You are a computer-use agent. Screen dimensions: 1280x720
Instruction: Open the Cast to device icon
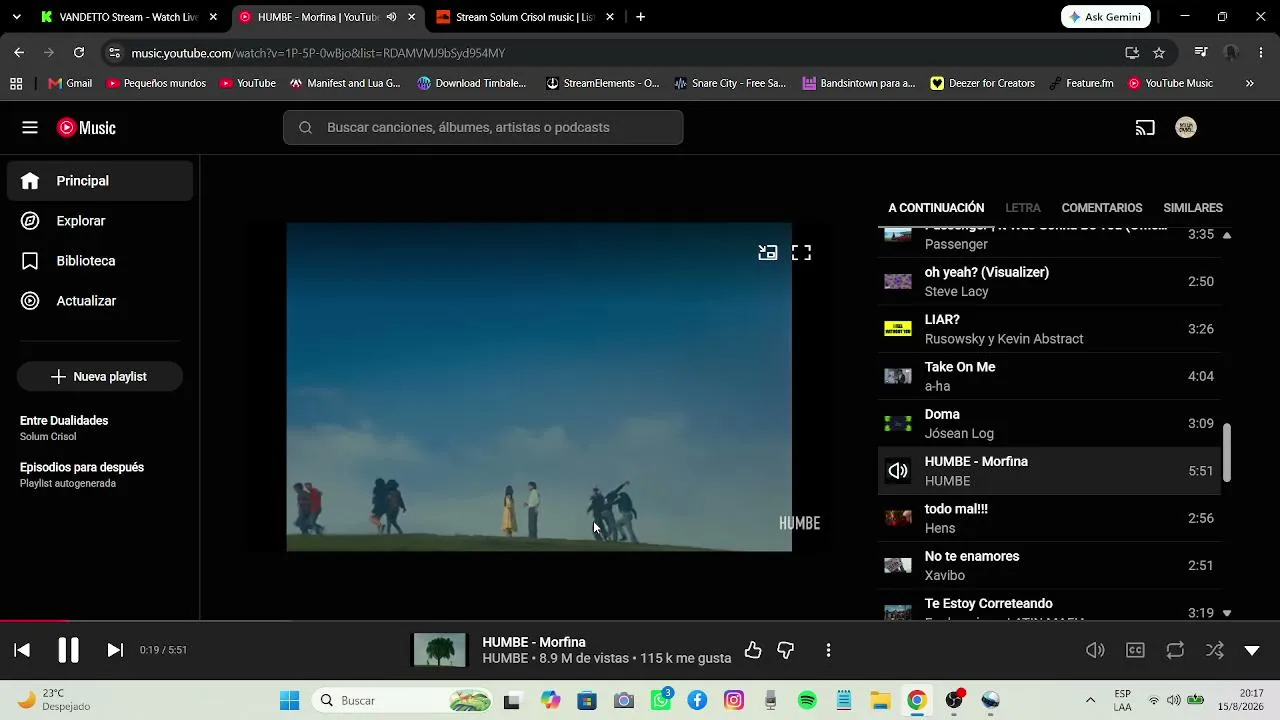1145,128
